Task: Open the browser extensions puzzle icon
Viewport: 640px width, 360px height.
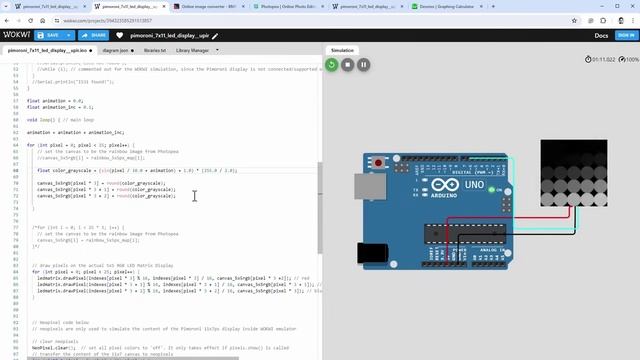Action: click(x=603, y=20)
